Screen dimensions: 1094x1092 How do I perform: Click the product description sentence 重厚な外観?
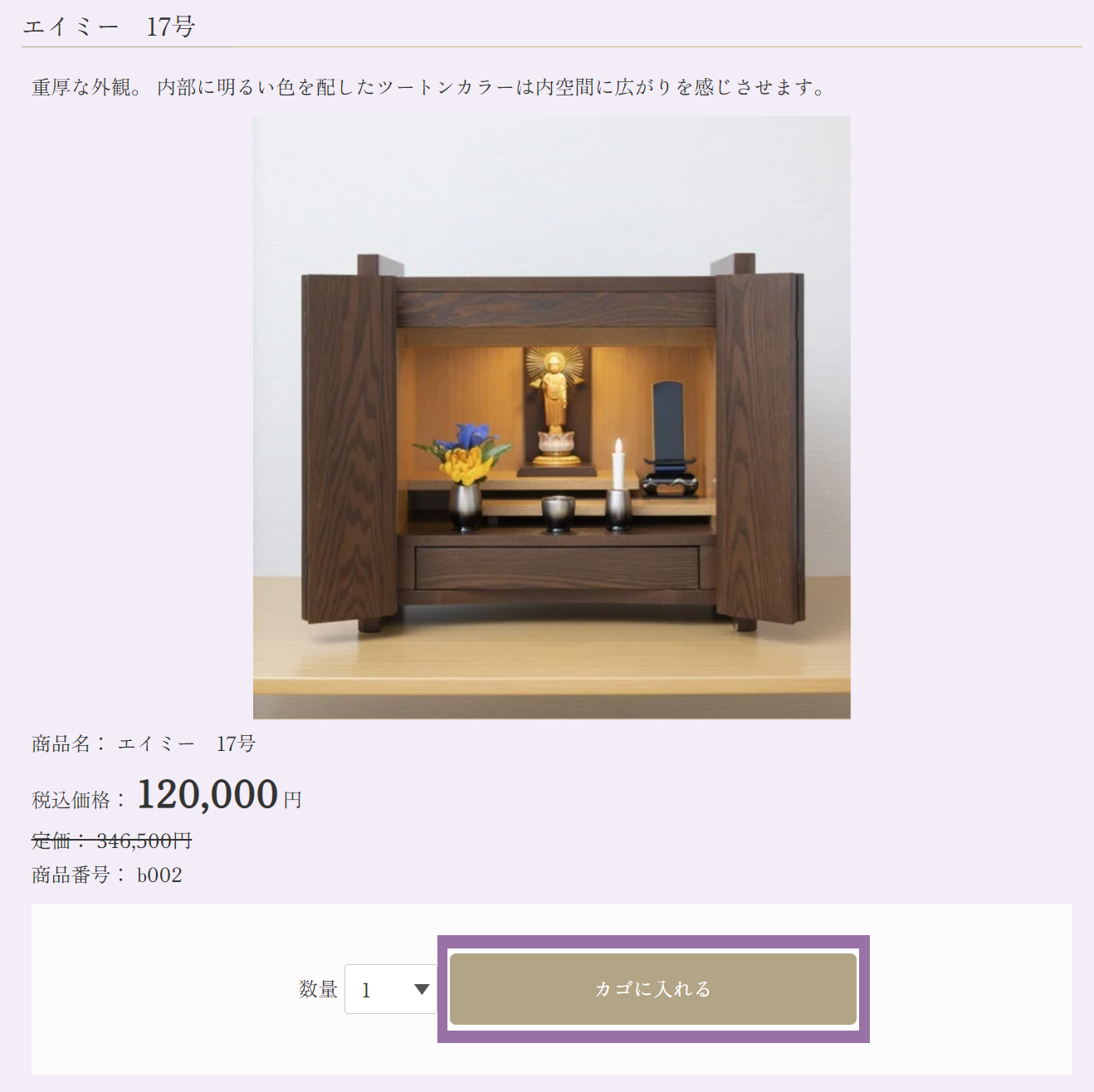[x=429, y=87]
